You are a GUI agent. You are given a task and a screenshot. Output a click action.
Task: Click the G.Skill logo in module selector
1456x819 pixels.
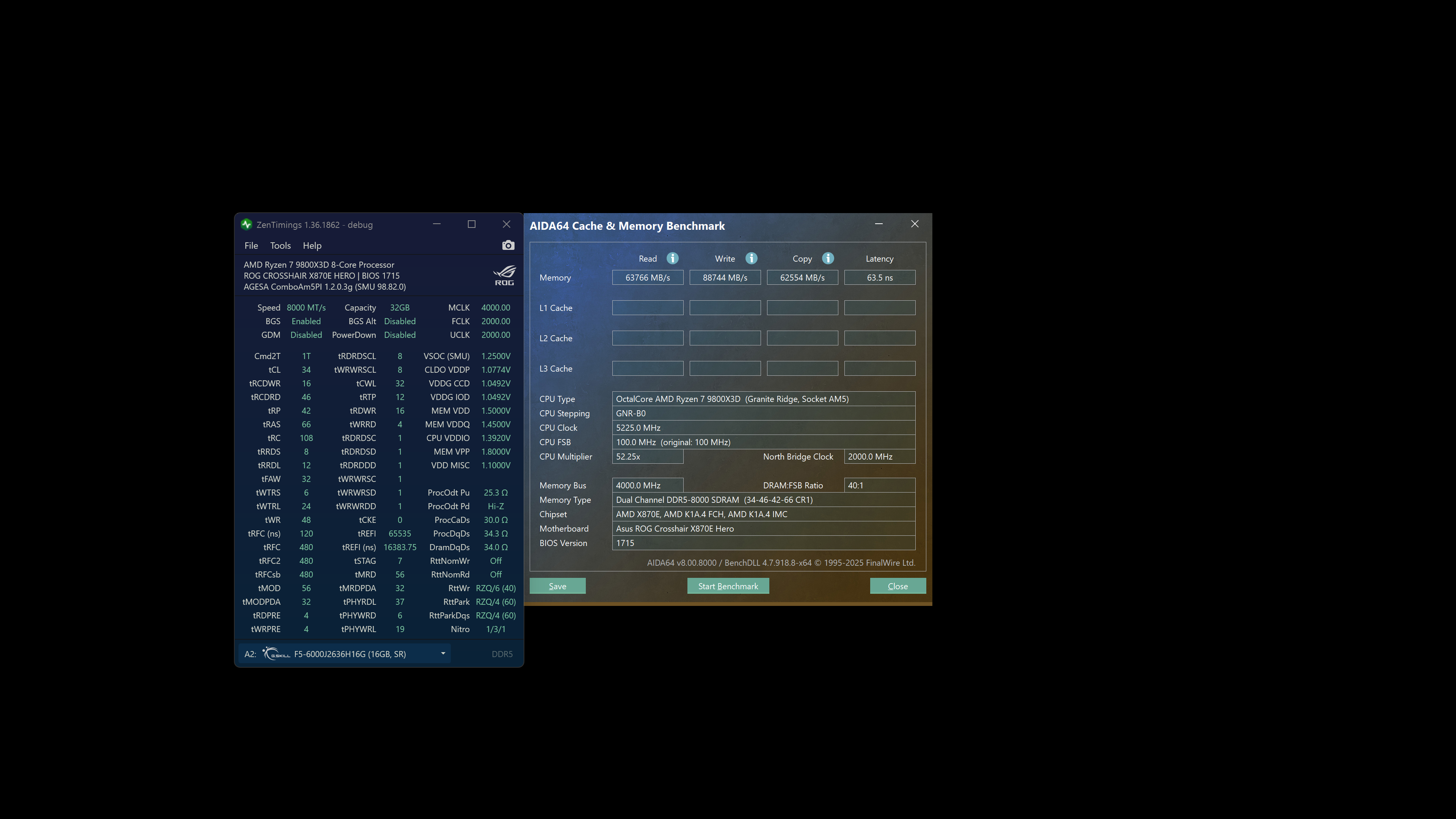click(276, 654)
